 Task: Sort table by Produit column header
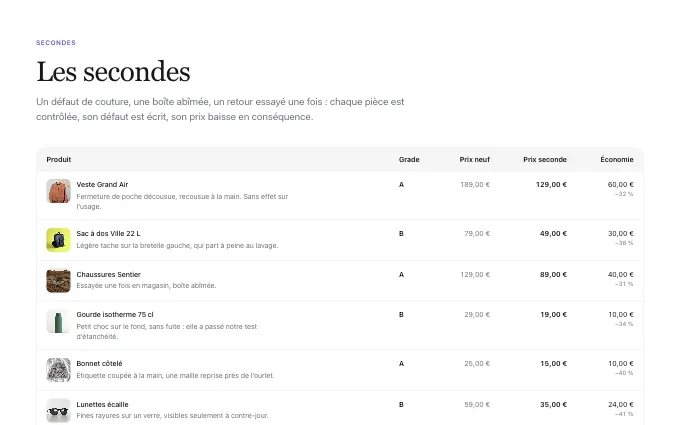click(59, 160)
